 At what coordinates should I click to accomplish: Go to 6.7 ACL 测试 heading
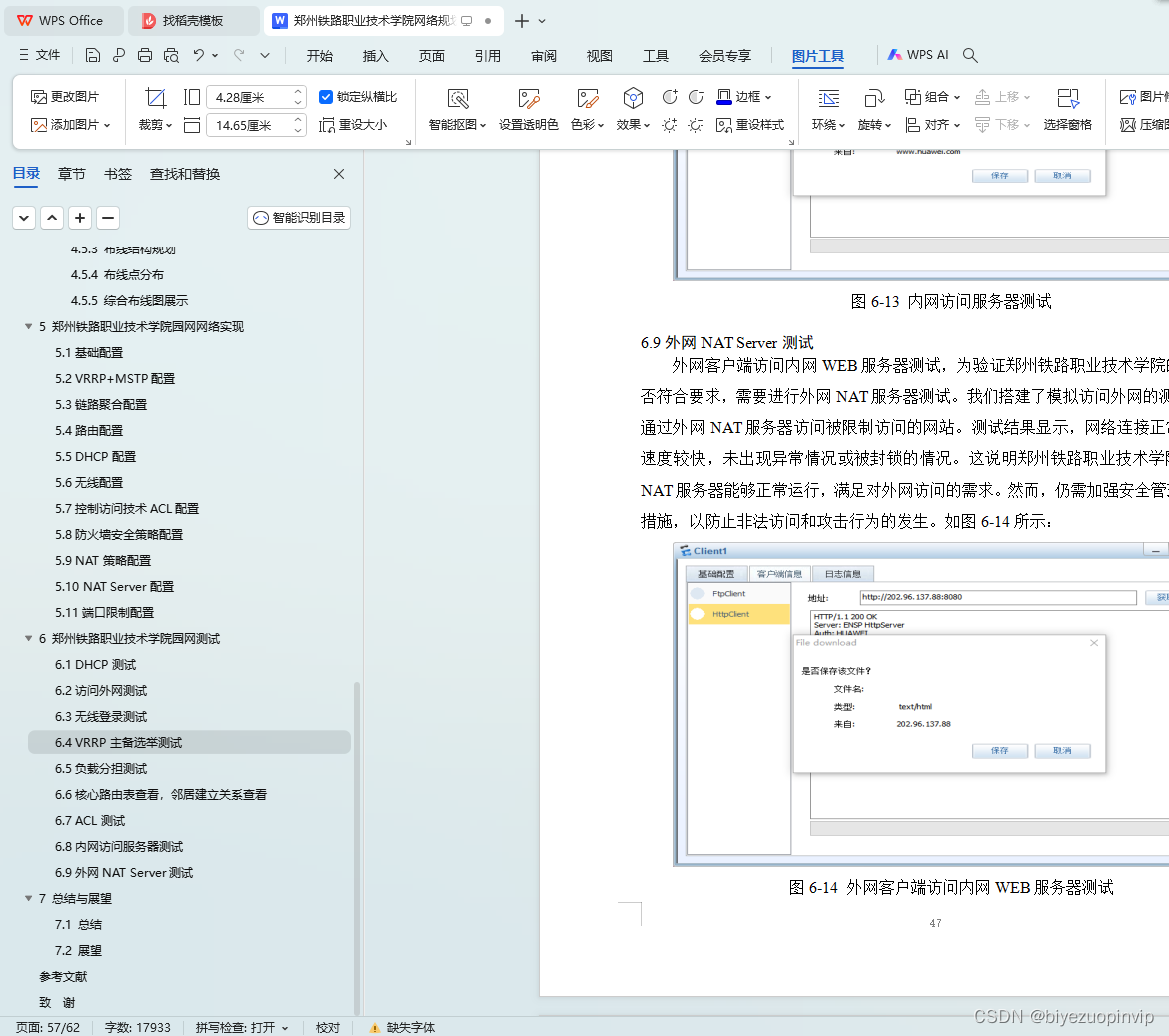coord(90,821)
